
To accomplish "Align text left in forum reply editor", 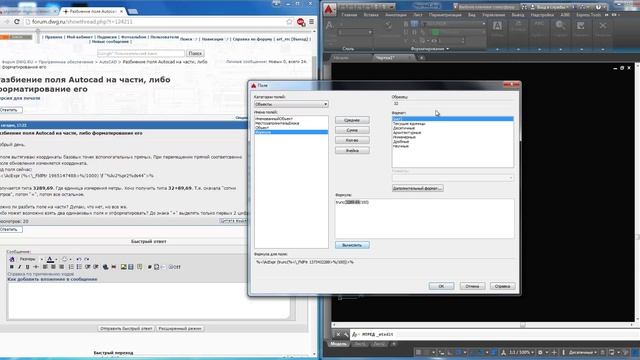I will 45,267.
